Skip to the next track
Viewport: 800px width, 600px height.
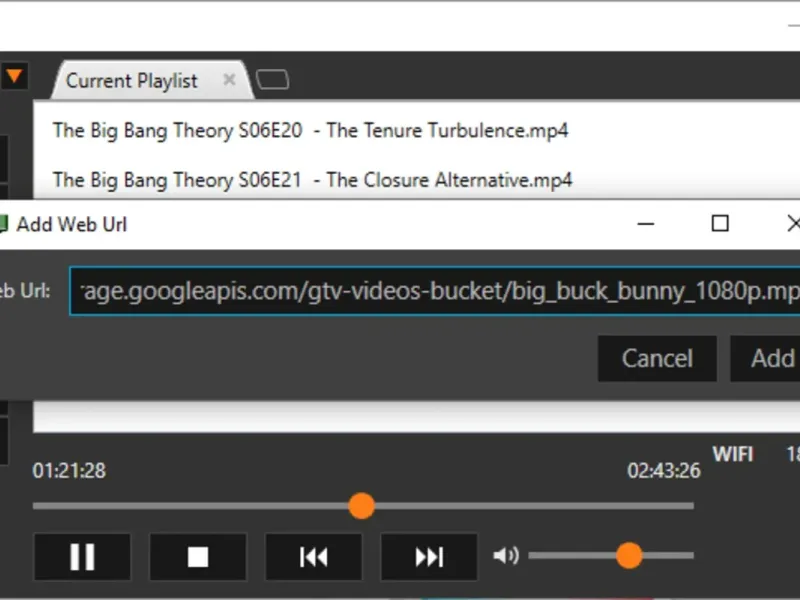tap(429, 557)
